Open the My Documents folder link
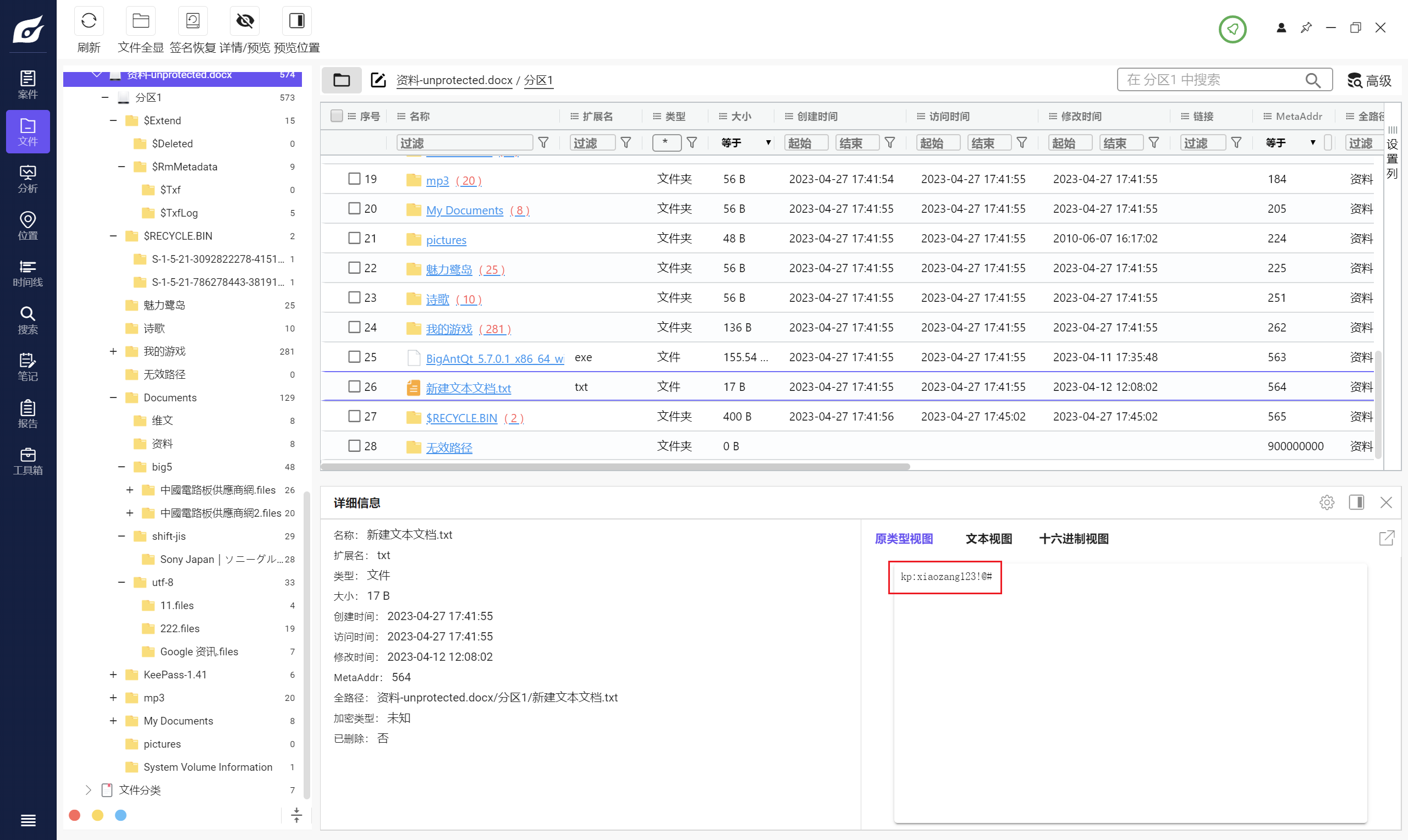 464,210
